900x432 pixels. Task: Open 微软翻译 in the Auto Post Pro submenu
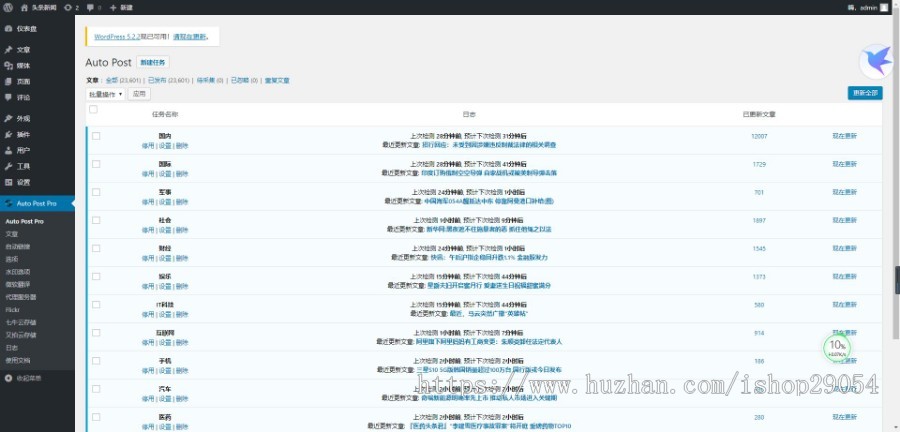[18, 285]
